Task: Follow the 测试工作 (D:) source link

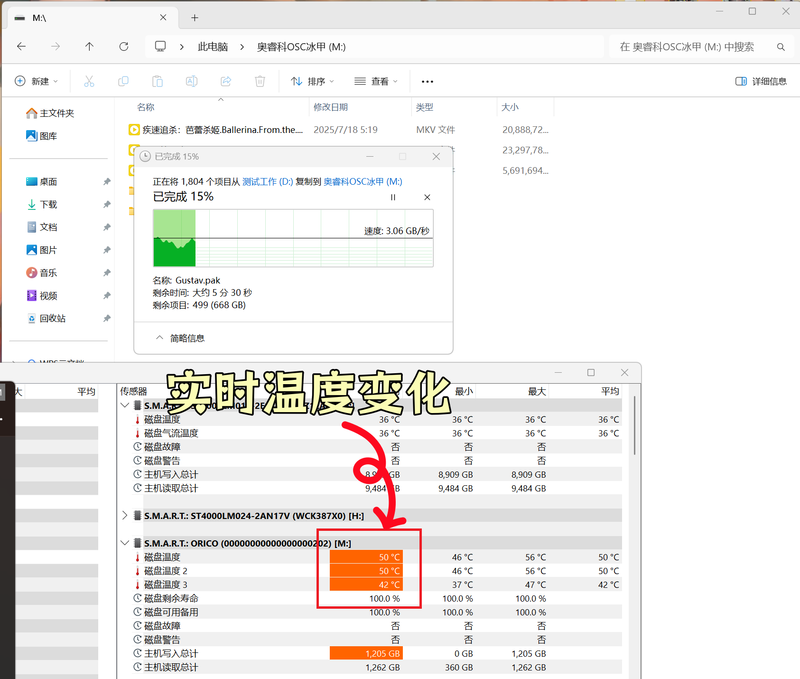Action: pos(267,182)
